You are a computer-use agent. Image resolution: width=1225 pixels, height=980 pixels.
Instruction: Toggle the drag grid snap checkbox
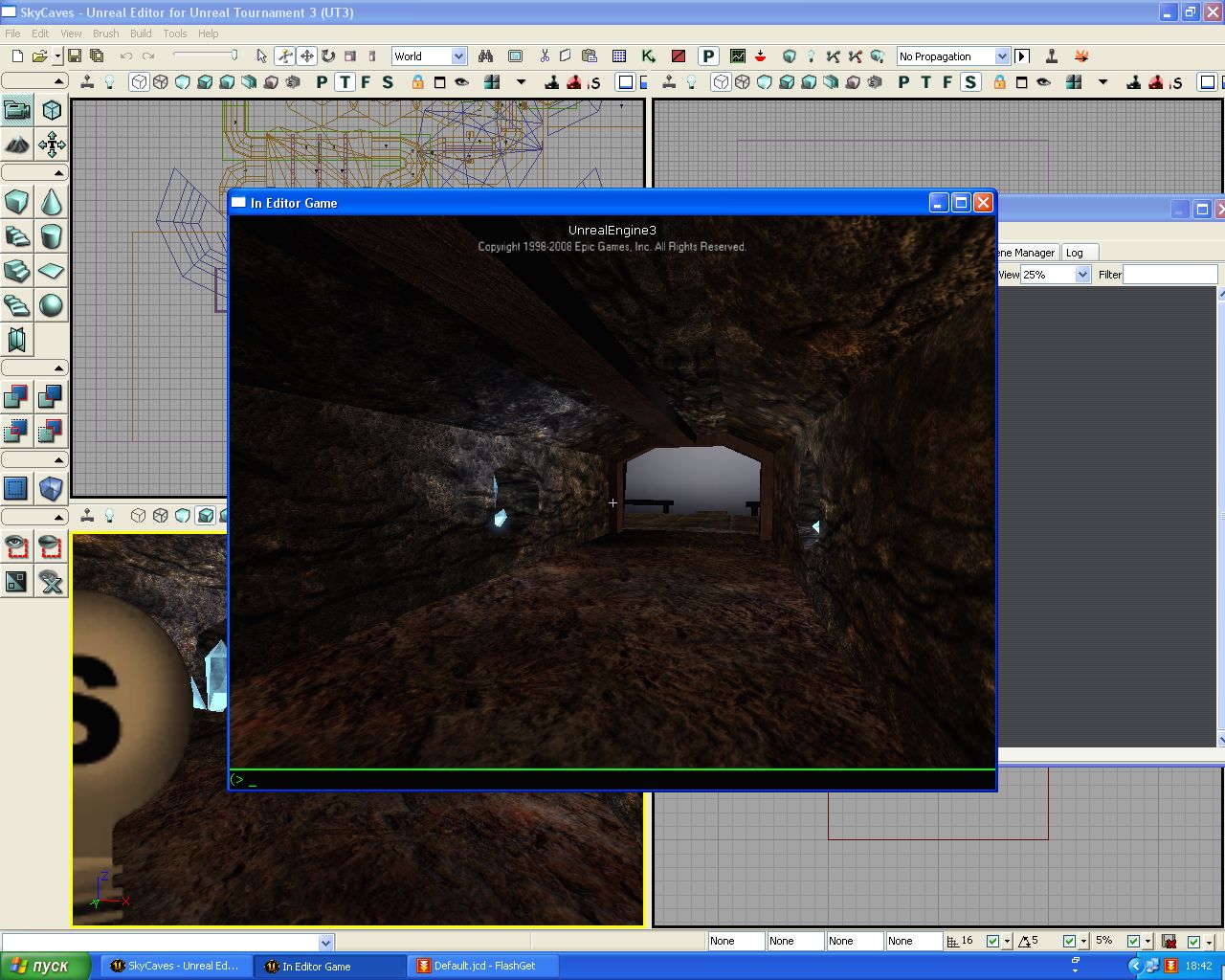click(992, 942)
